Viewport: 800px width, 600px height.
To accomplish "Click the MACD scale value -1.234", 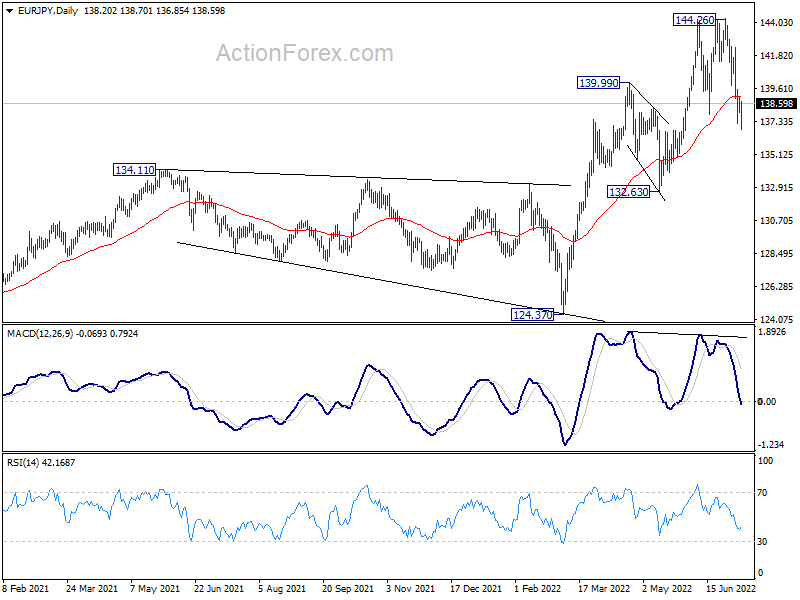I will 771,445.
